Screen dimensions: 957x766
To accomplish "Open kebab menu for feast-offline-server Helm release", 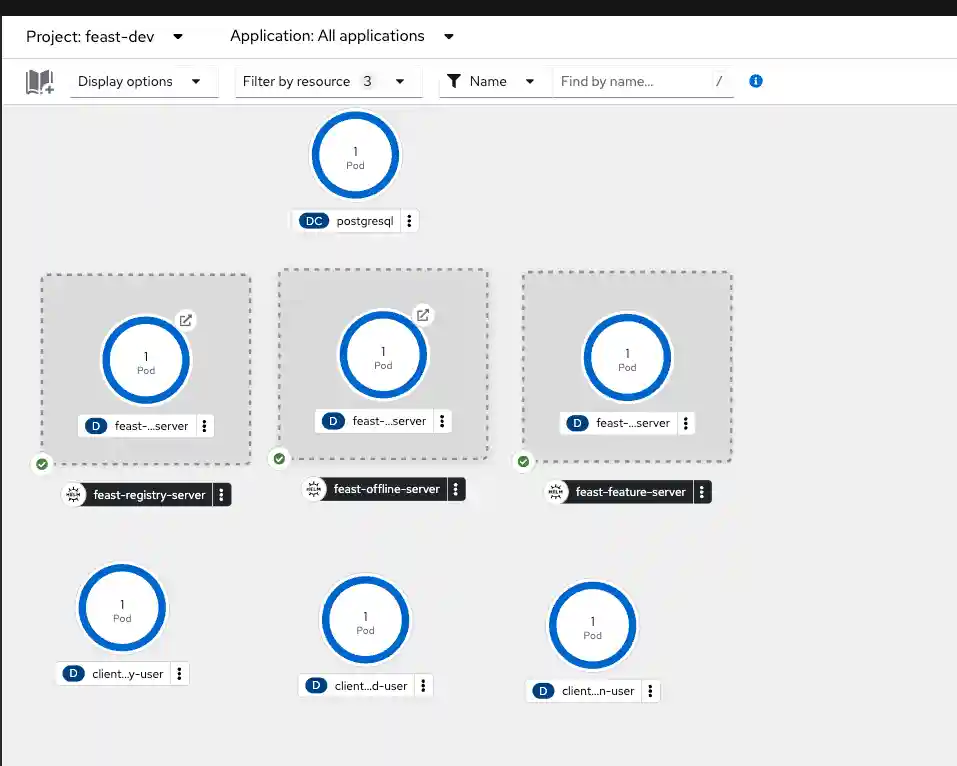I will click(456, 490).
